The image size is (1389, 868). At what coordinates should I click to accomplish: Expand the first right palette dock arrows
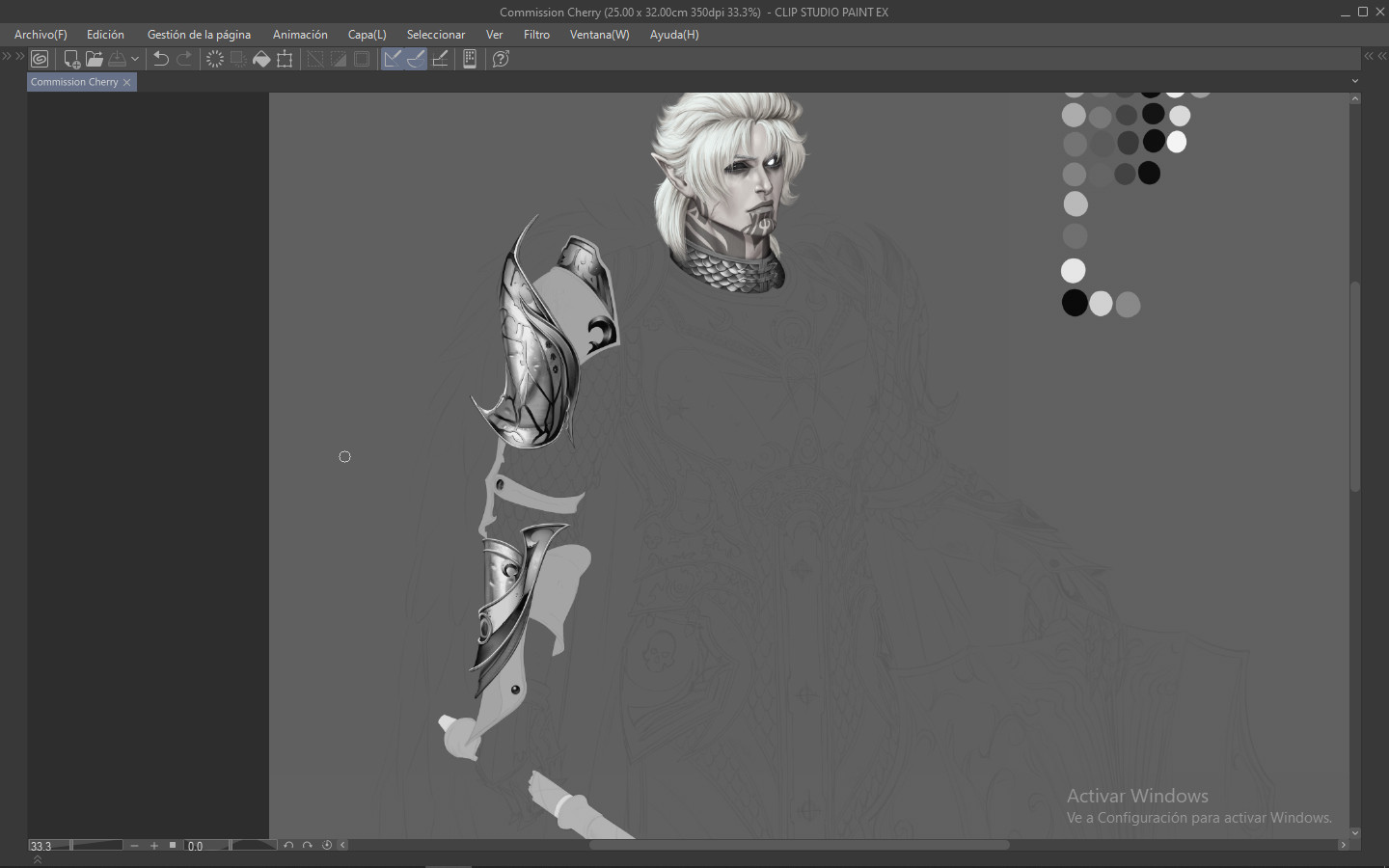click(x=1369, y=57)
